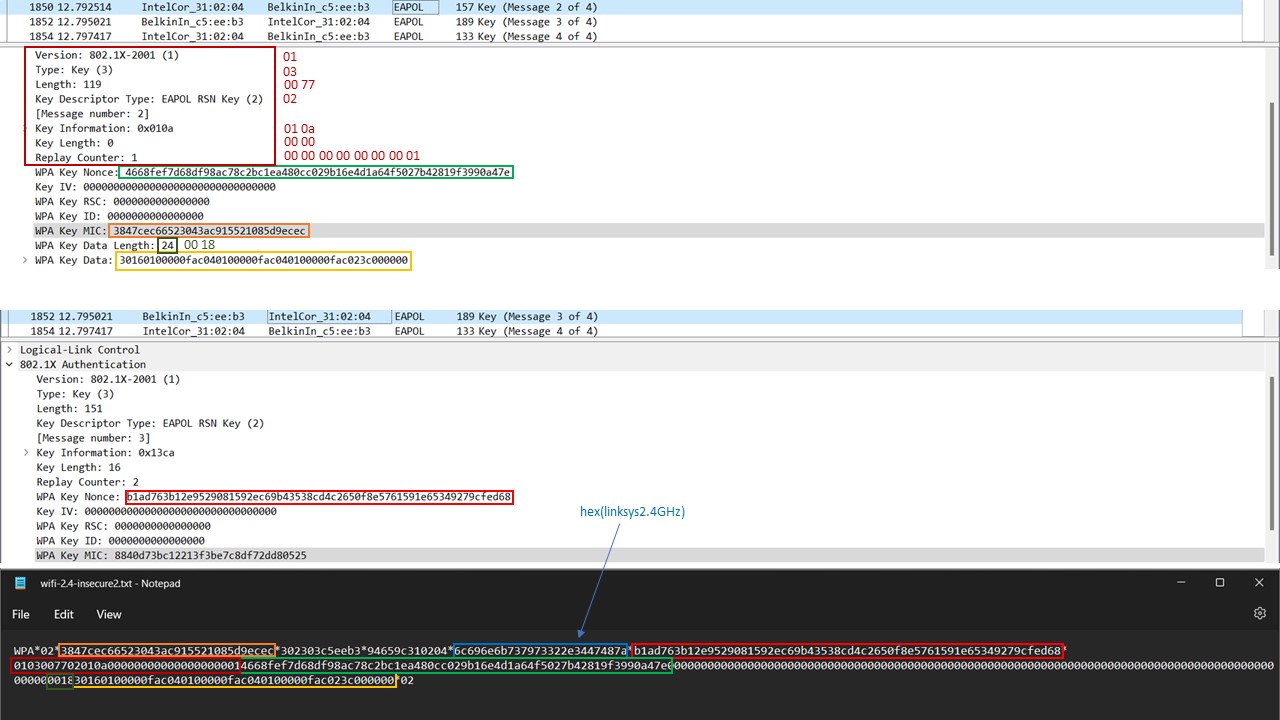The width and height of the screenshot is (1280, 720).
Task: Expand the Logical-Link Control section
Action: pos(10,350)
